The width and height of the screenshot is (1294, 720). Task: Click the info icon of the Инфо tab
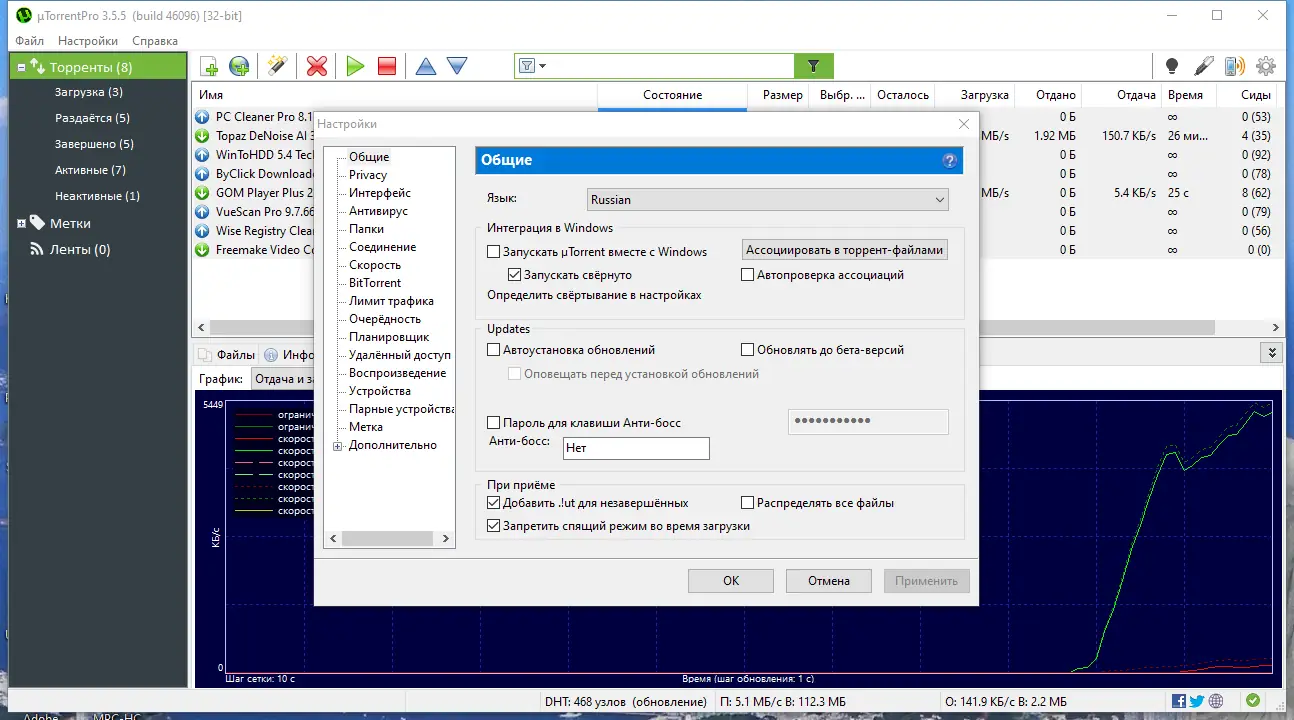(271, 354)
